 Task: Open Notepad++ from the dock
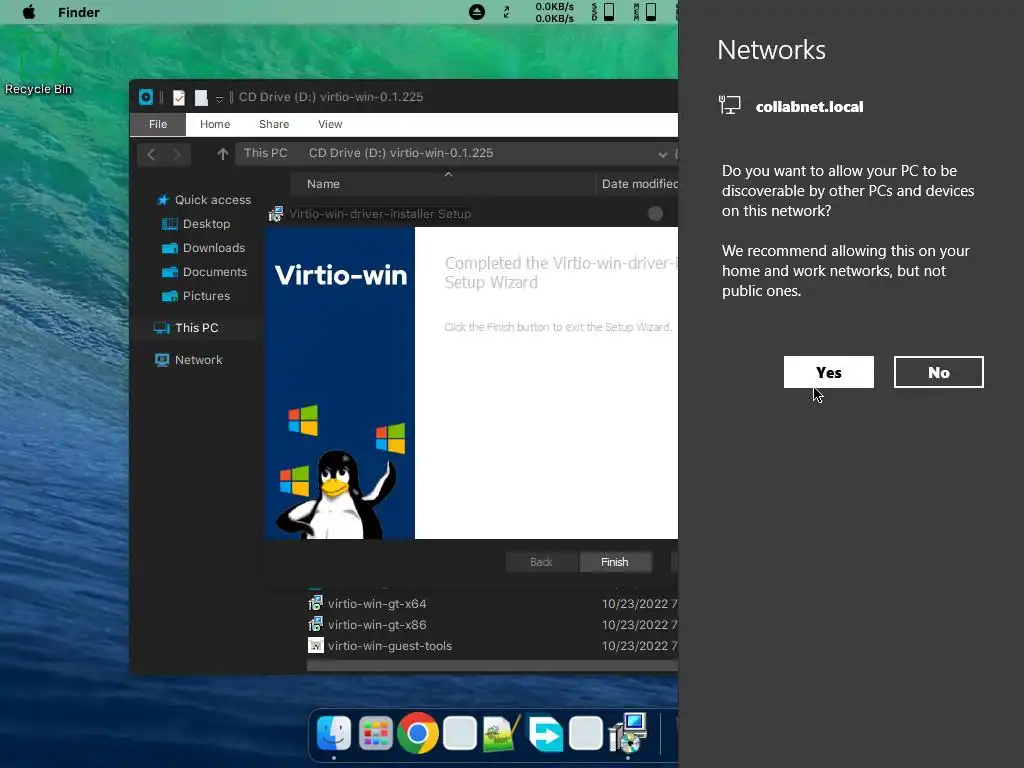coord(501,733)
